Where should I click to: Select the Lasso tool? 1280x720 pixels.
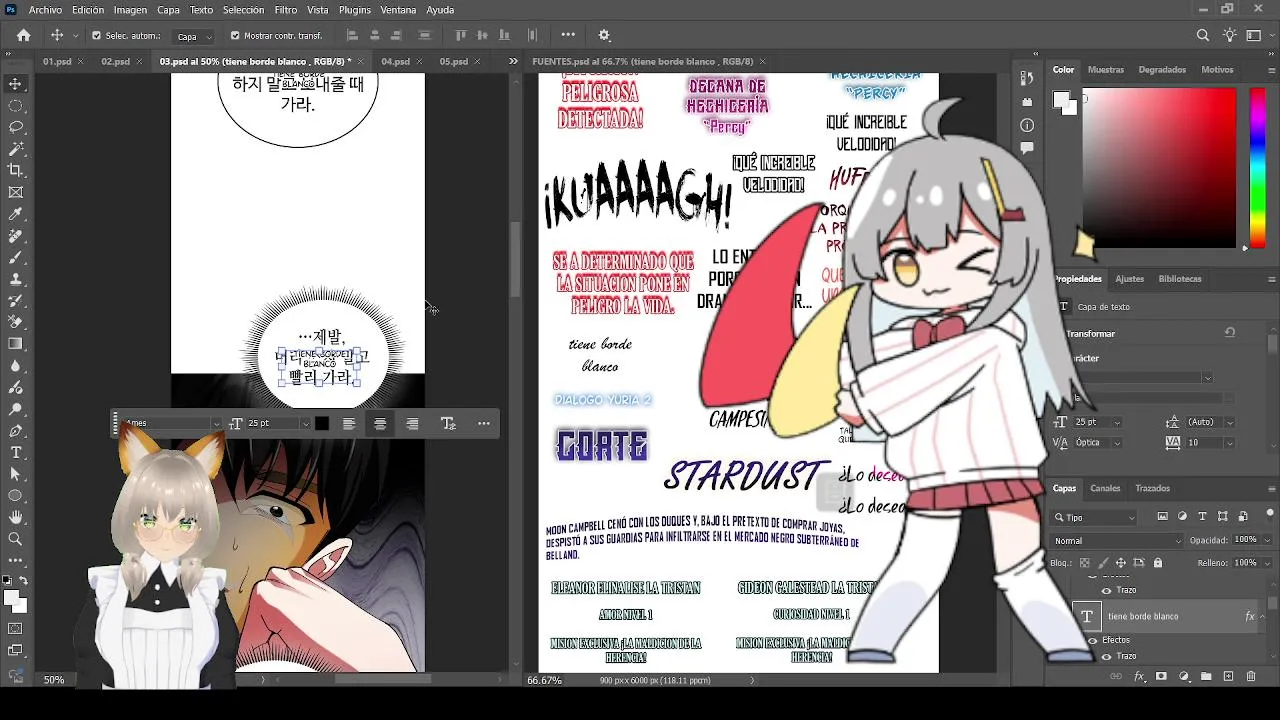tap(15, 127)
